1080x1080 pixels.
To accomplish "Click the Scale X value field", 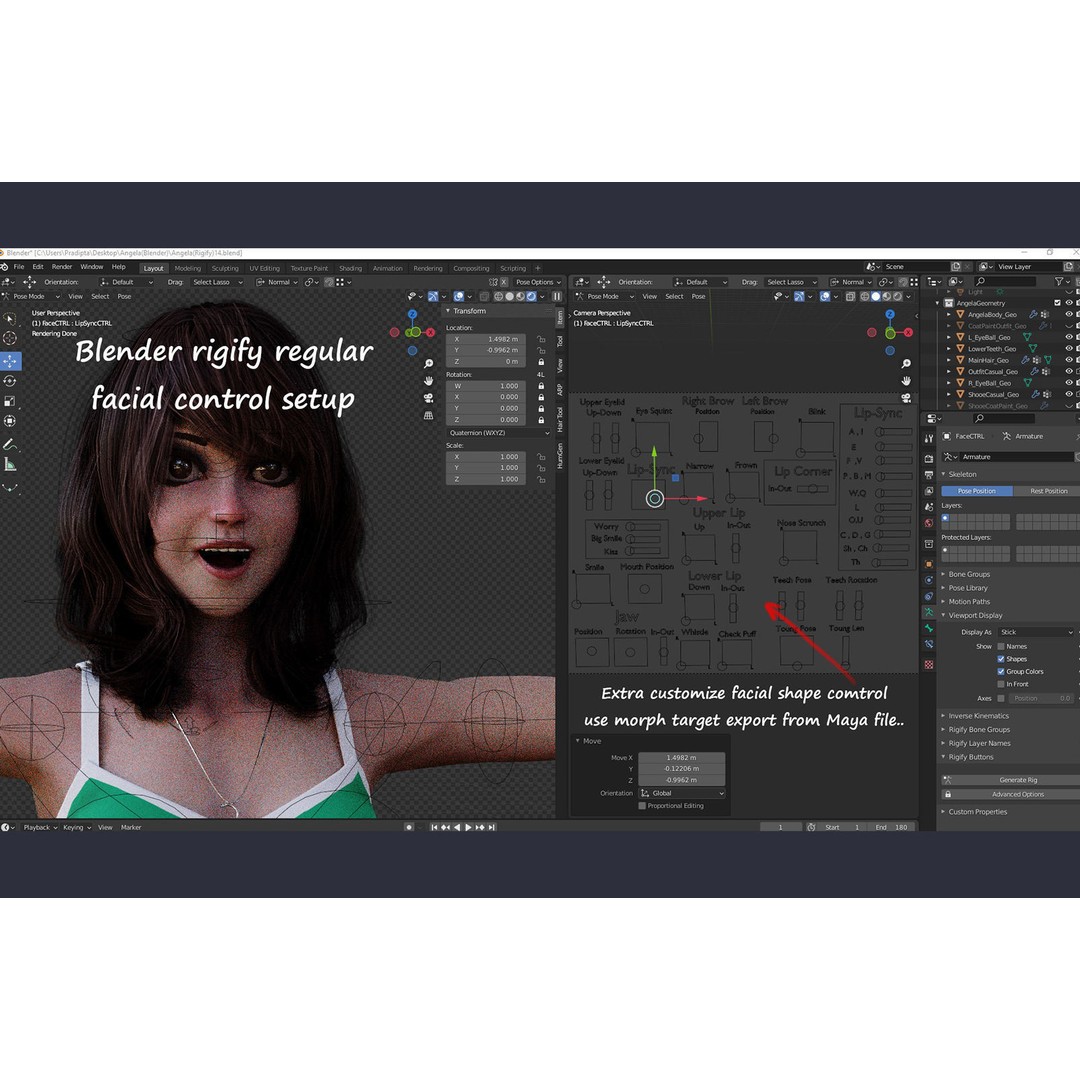I will [486, 457].
